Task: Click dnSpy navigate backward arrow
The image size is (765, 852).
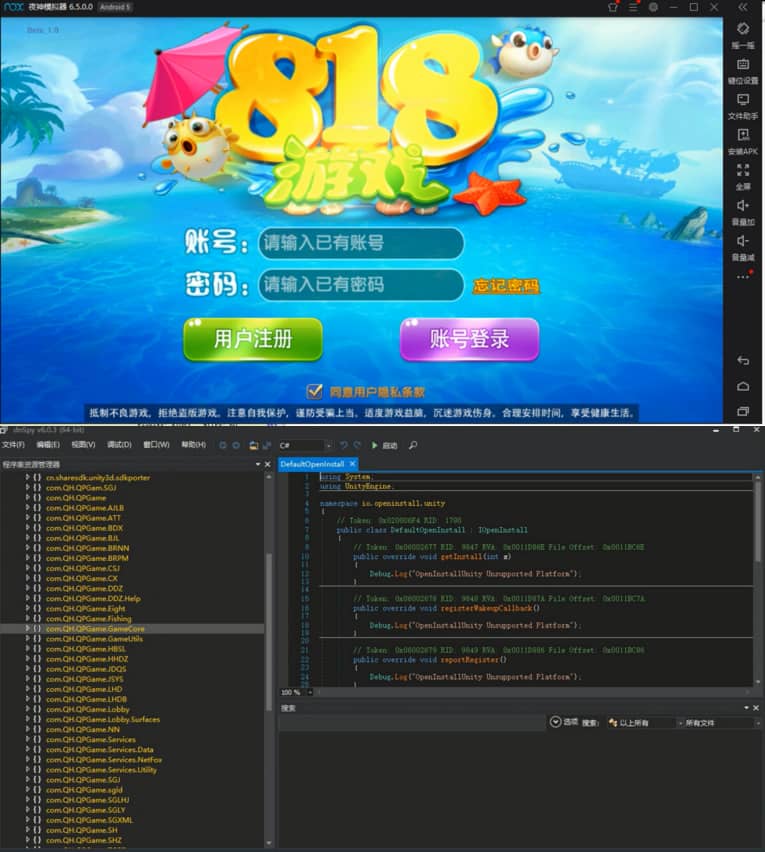Action: coord(222,445)
